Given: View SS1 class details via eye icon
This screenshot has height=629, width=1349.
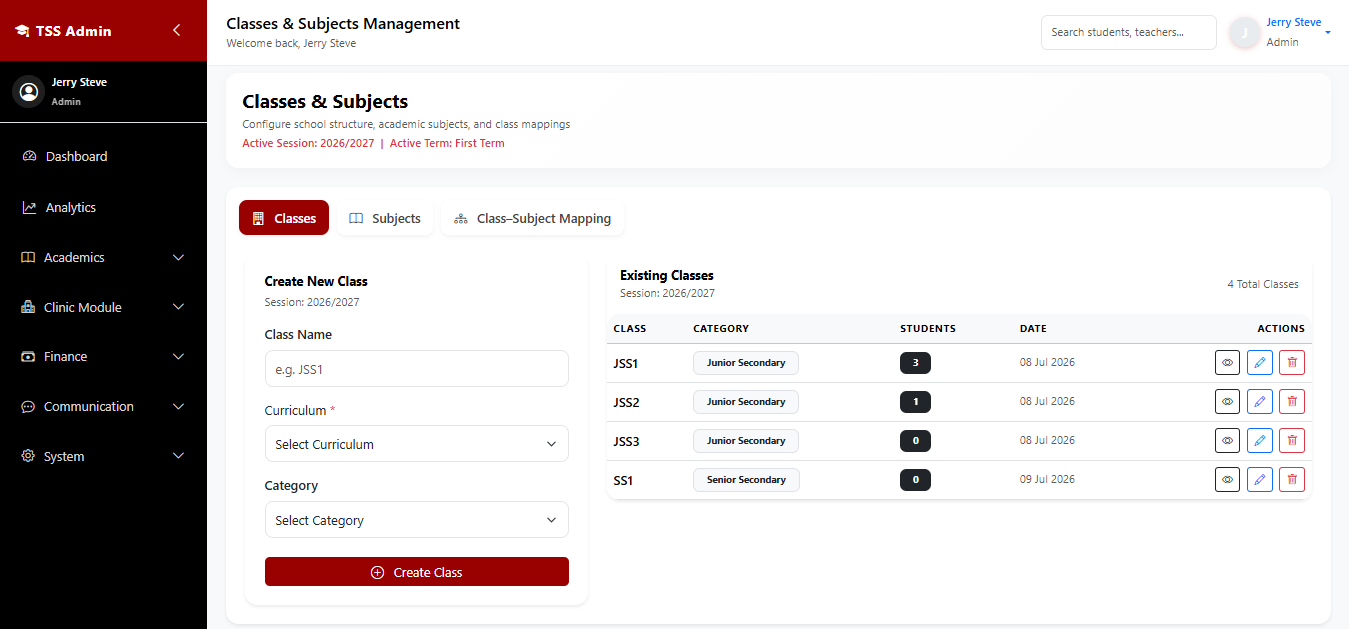Looking at the screenshot, I should point(1228,480).
